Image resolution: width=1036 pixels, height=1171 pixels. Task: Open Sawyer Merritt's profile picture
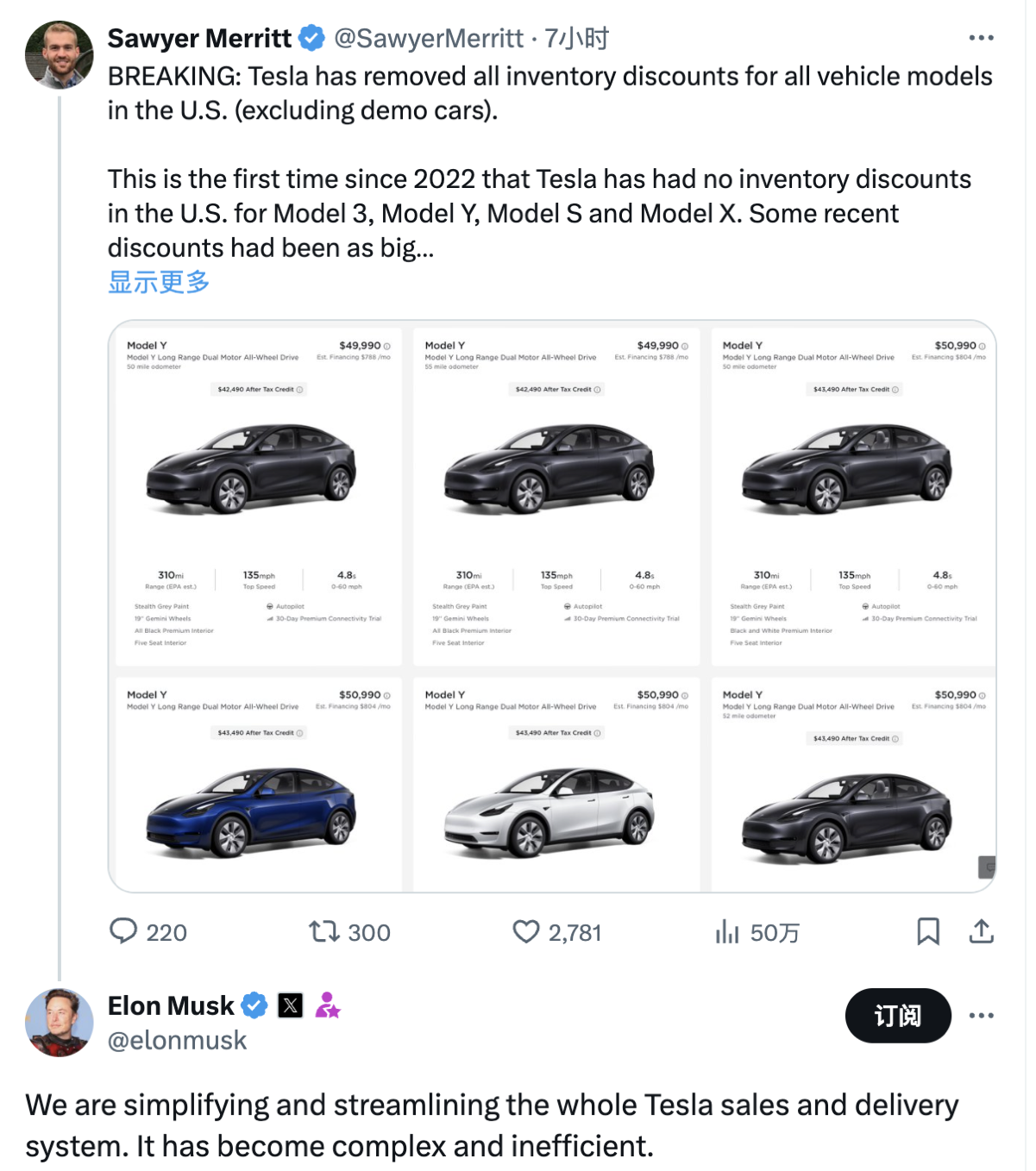(x=60, y=55)
